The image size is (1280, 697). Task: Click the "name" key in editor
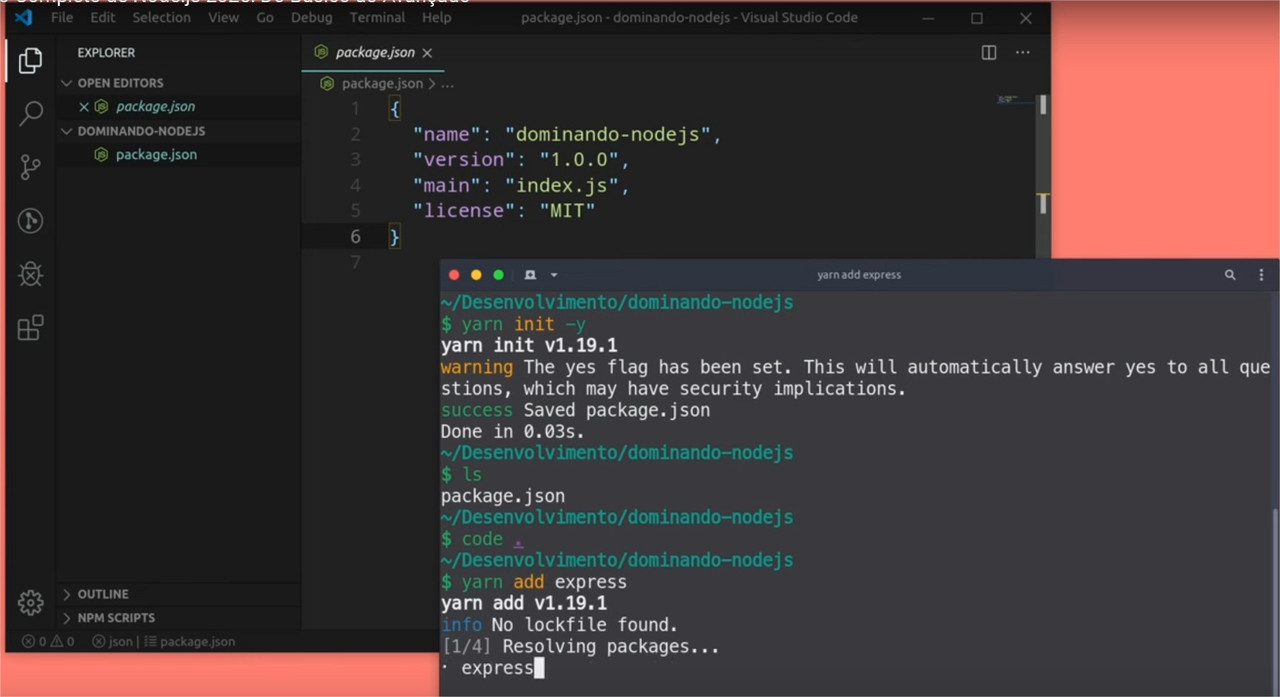click(449, 134)
